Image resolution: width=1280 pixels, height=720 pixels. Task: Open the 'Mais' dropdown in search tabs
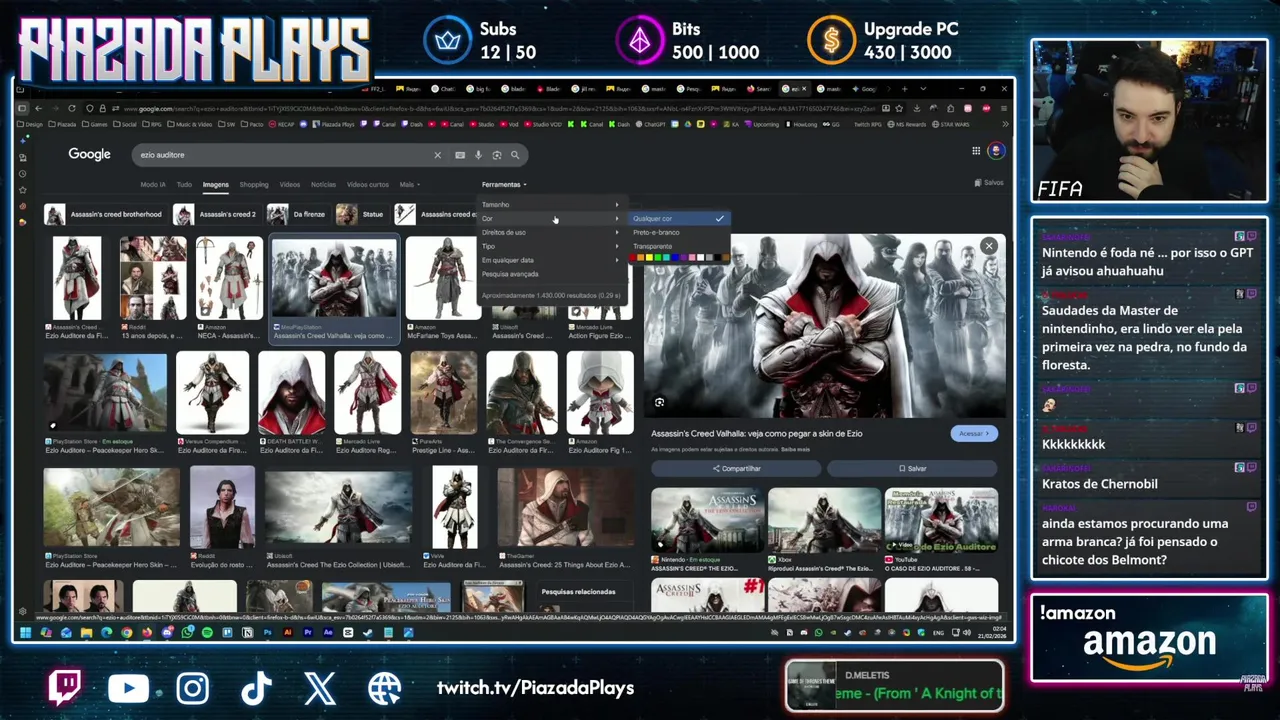(x=409, y=184)
